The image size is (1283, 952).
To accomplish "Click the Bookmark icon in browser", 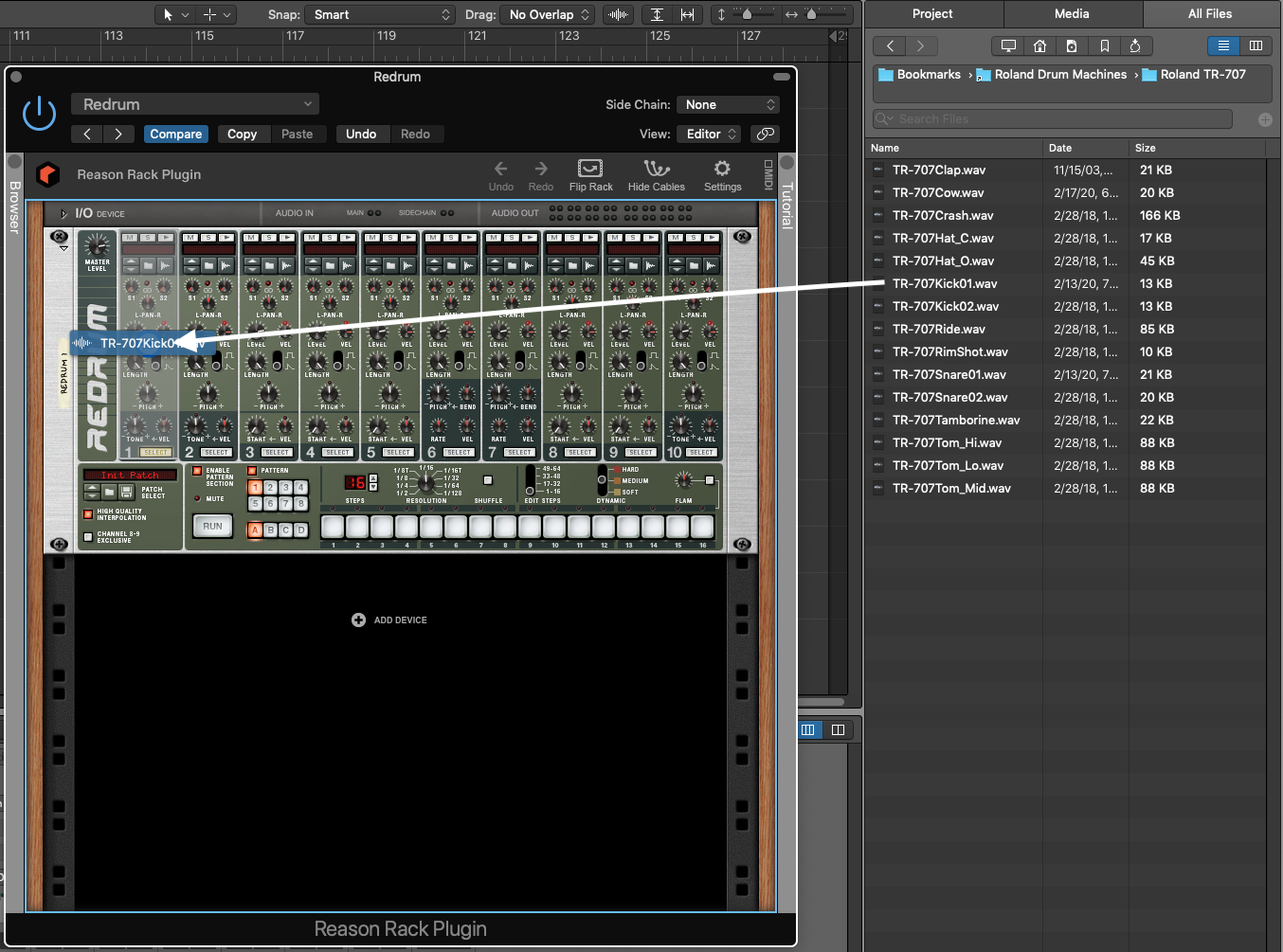I will coord(1104,45).
